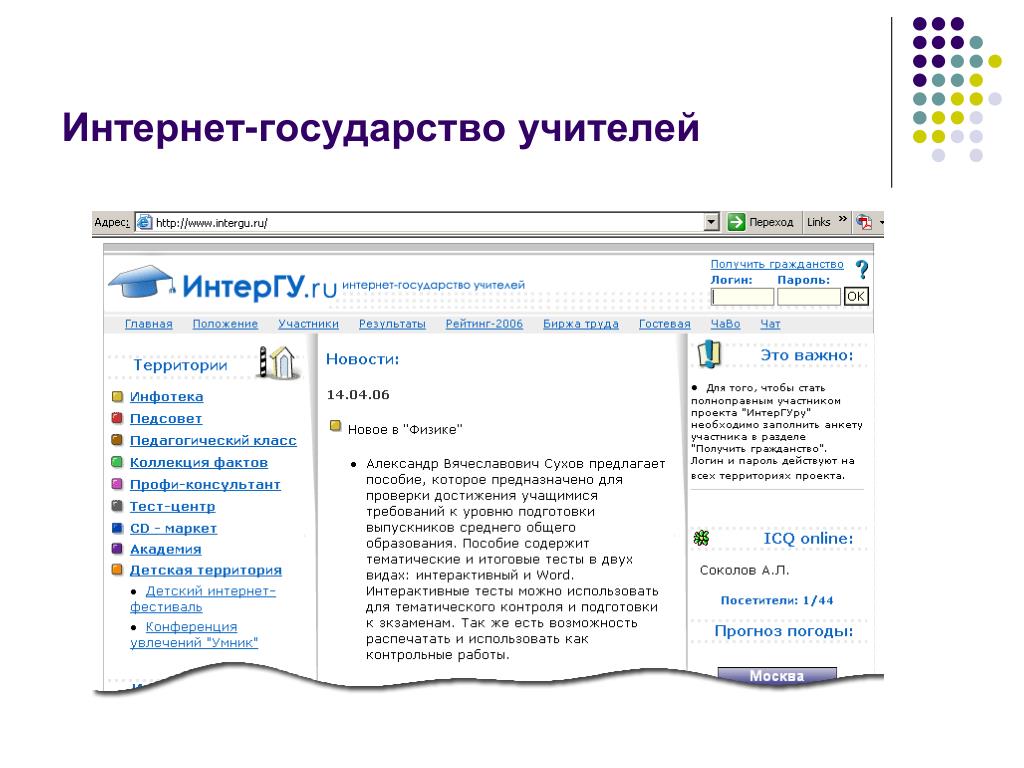Open the Академия link
Screen dimensions: 1024x768
(x=166, y=549)
